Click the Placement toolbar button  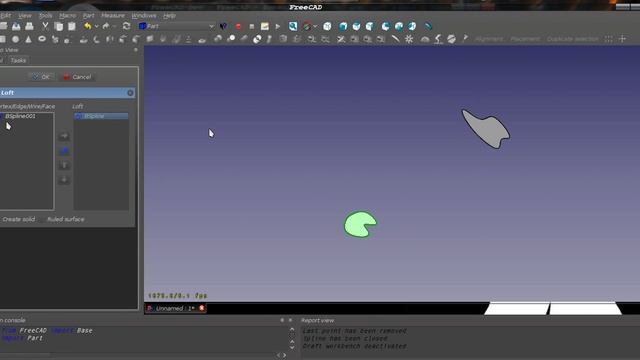525,39
